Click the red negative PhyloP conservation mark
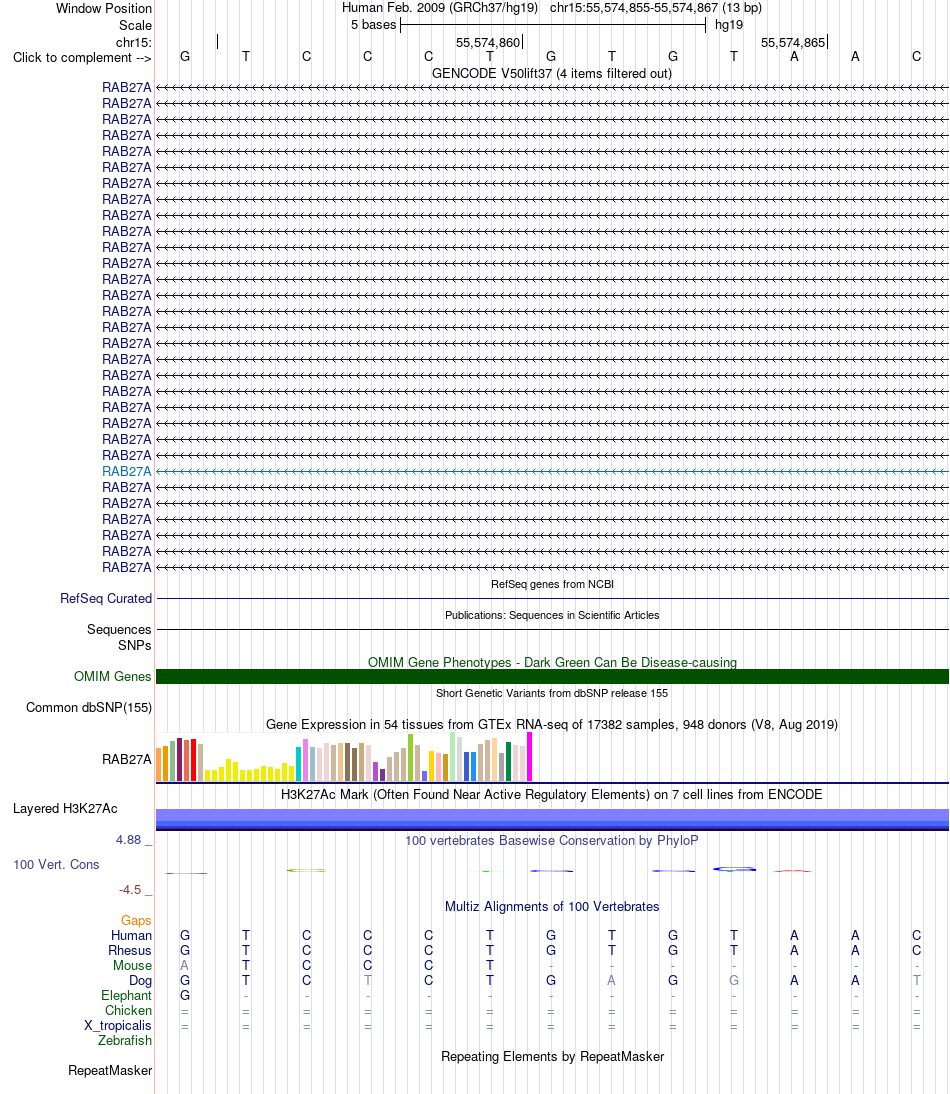 coord(792,871)
